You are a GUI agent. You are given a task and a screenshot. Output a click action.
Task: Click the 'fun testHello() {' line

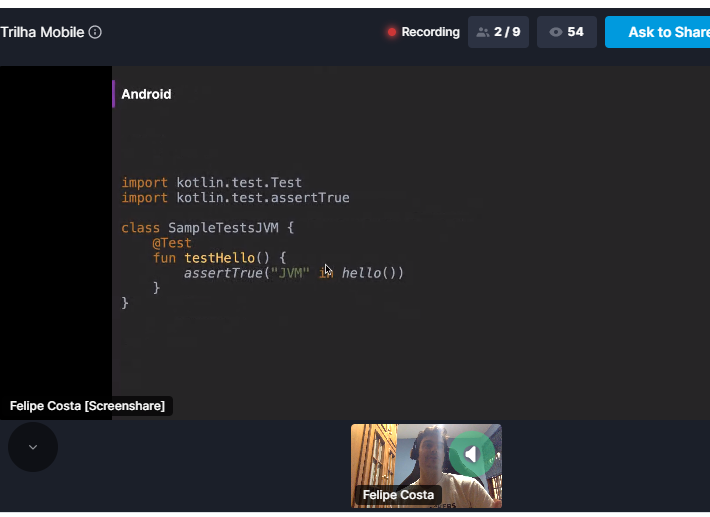tap(219, 258)
